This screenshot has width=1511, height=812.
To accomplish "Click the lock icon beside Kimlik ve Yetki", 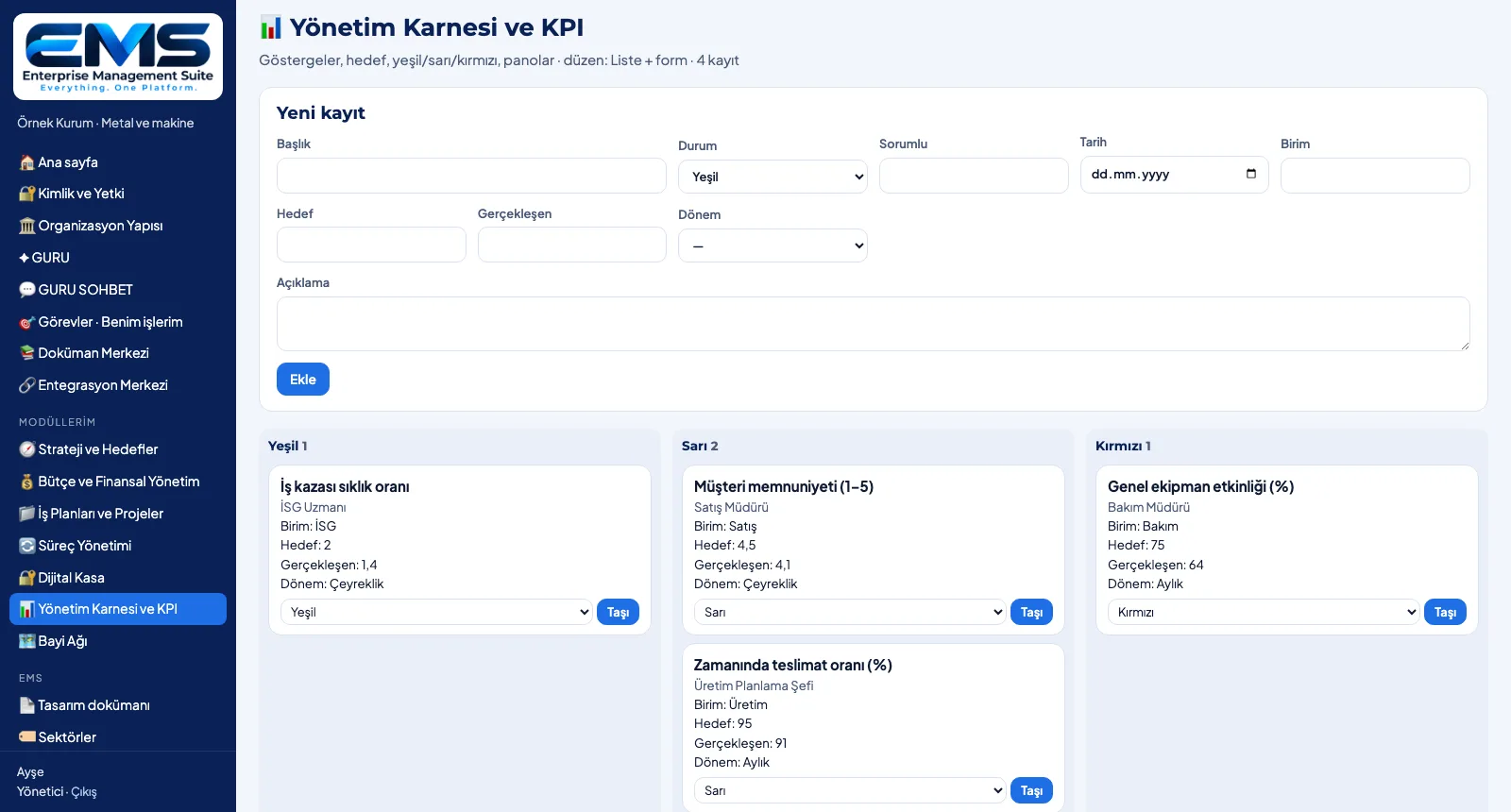I will click(x=27, y=194).
